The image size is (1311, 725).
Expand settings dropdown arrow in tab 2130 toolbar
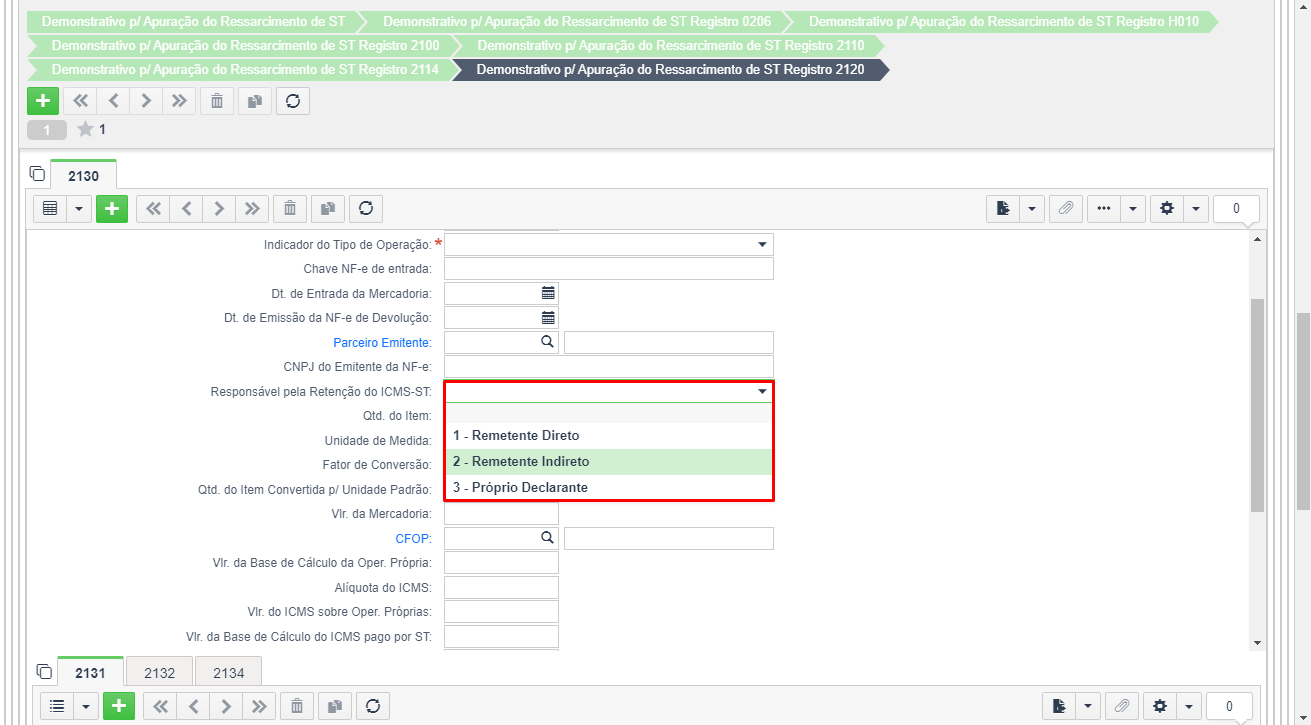click(1195, 208)
